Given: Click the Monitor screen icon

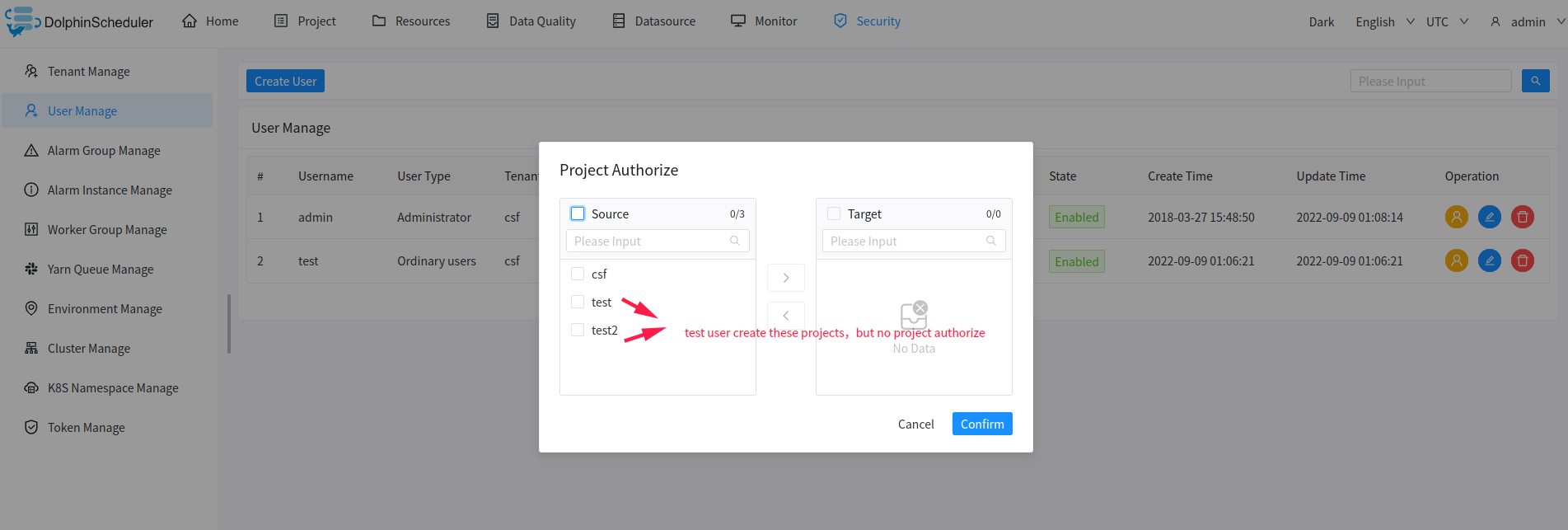Looking at the screenshot, I should 738,21.
